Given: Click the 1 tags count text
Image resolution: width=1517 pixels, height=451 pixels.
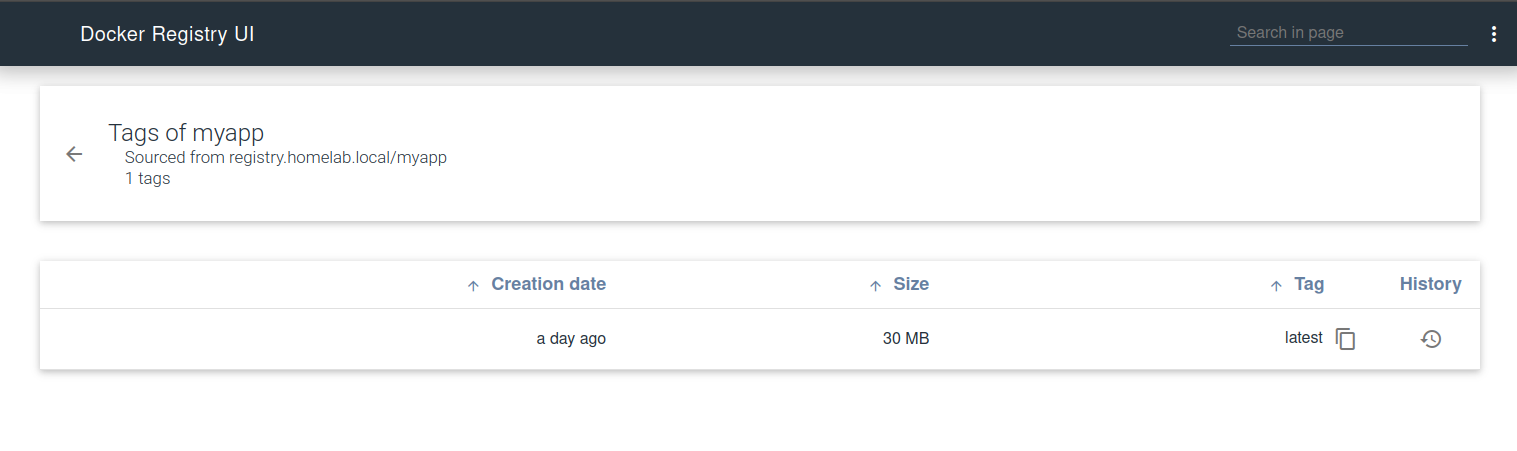Looking at the screenshot, I should (x=147, y=179).
